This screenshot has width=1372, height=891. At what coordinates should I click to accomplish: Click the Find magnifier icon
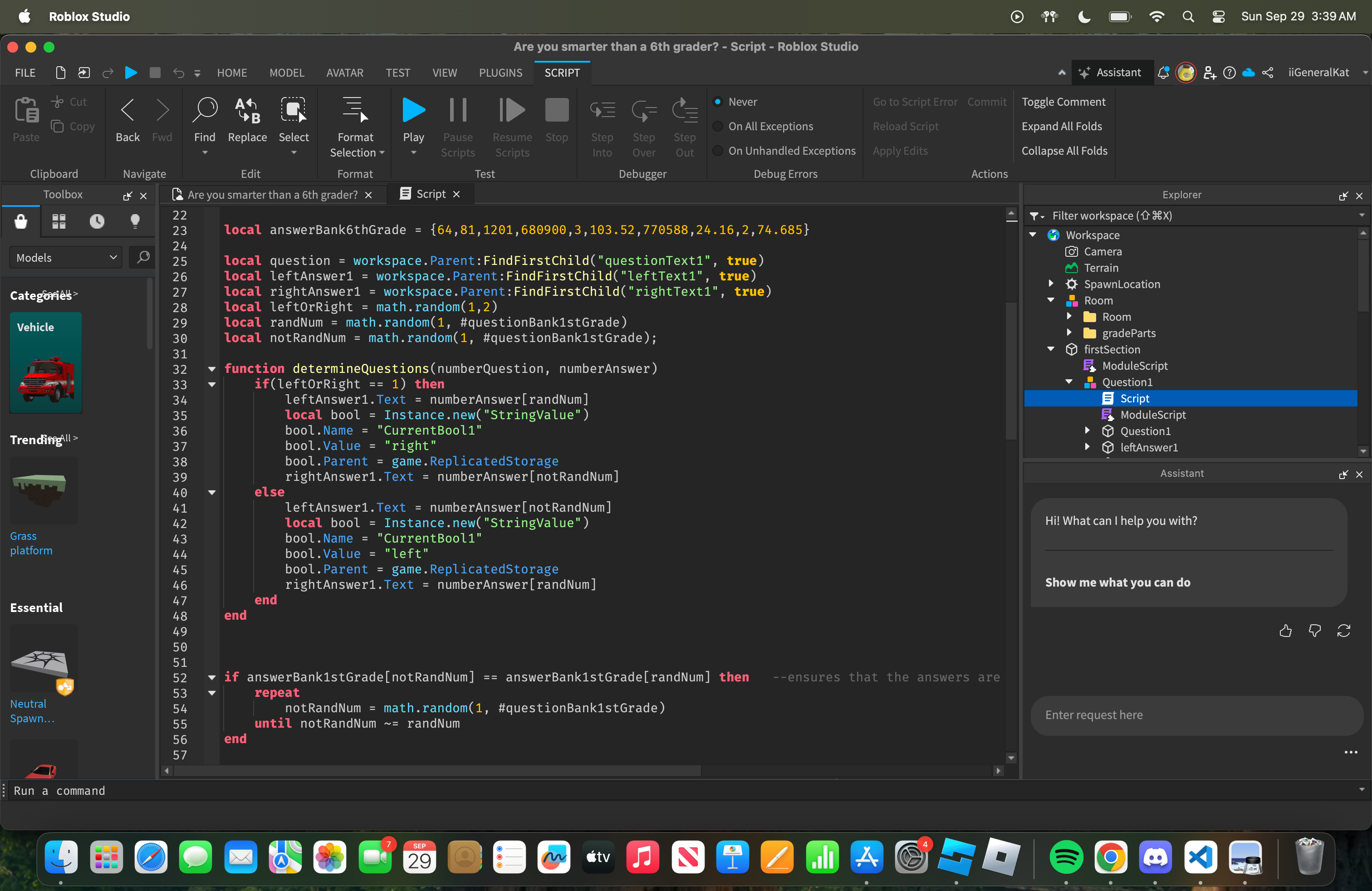click(x=205, y=110)
